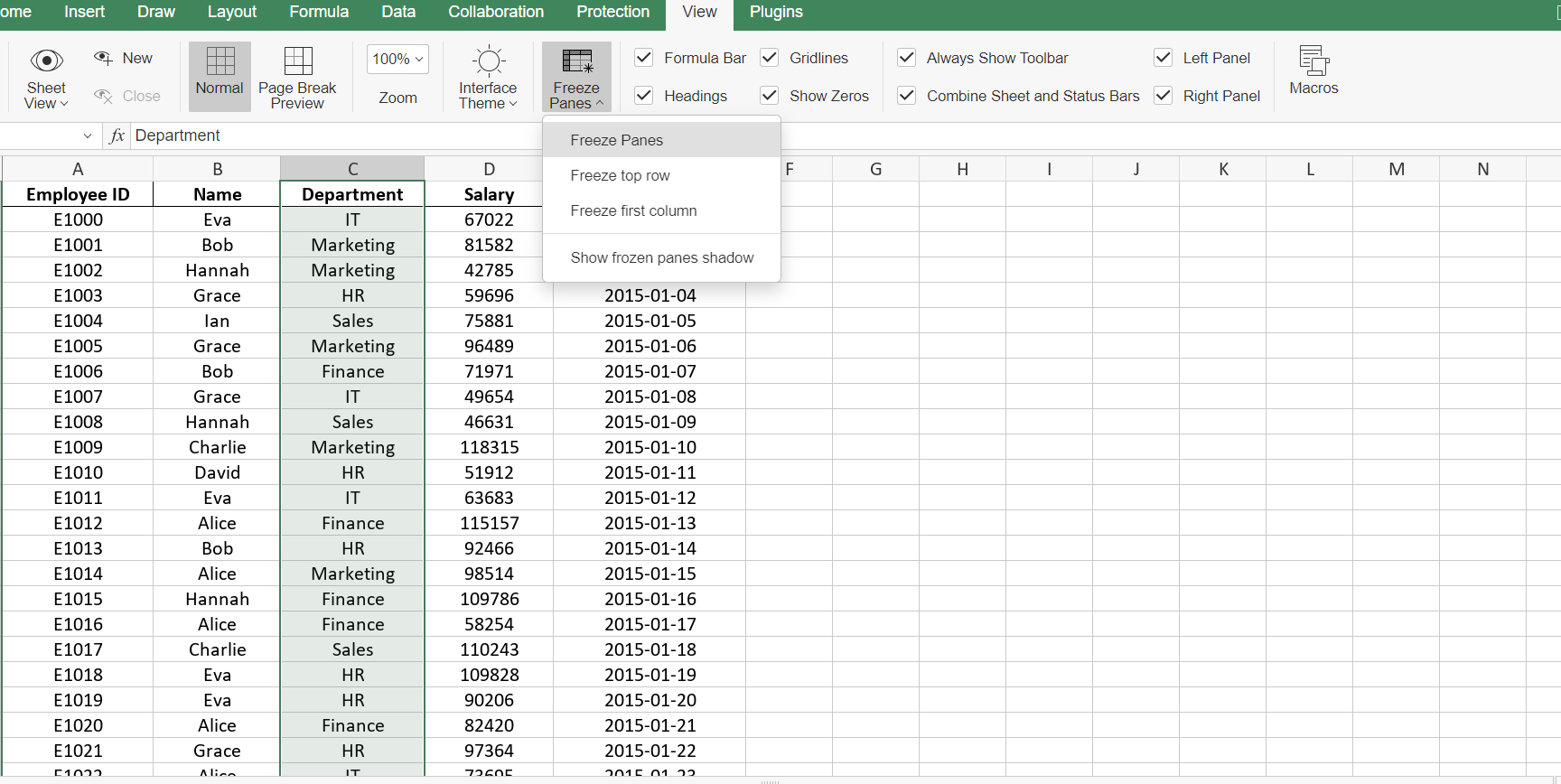This screenshot has height=784, width=1561.
Task: Uncheck the Left Panel checkbox
Action: coord(1164,58)
